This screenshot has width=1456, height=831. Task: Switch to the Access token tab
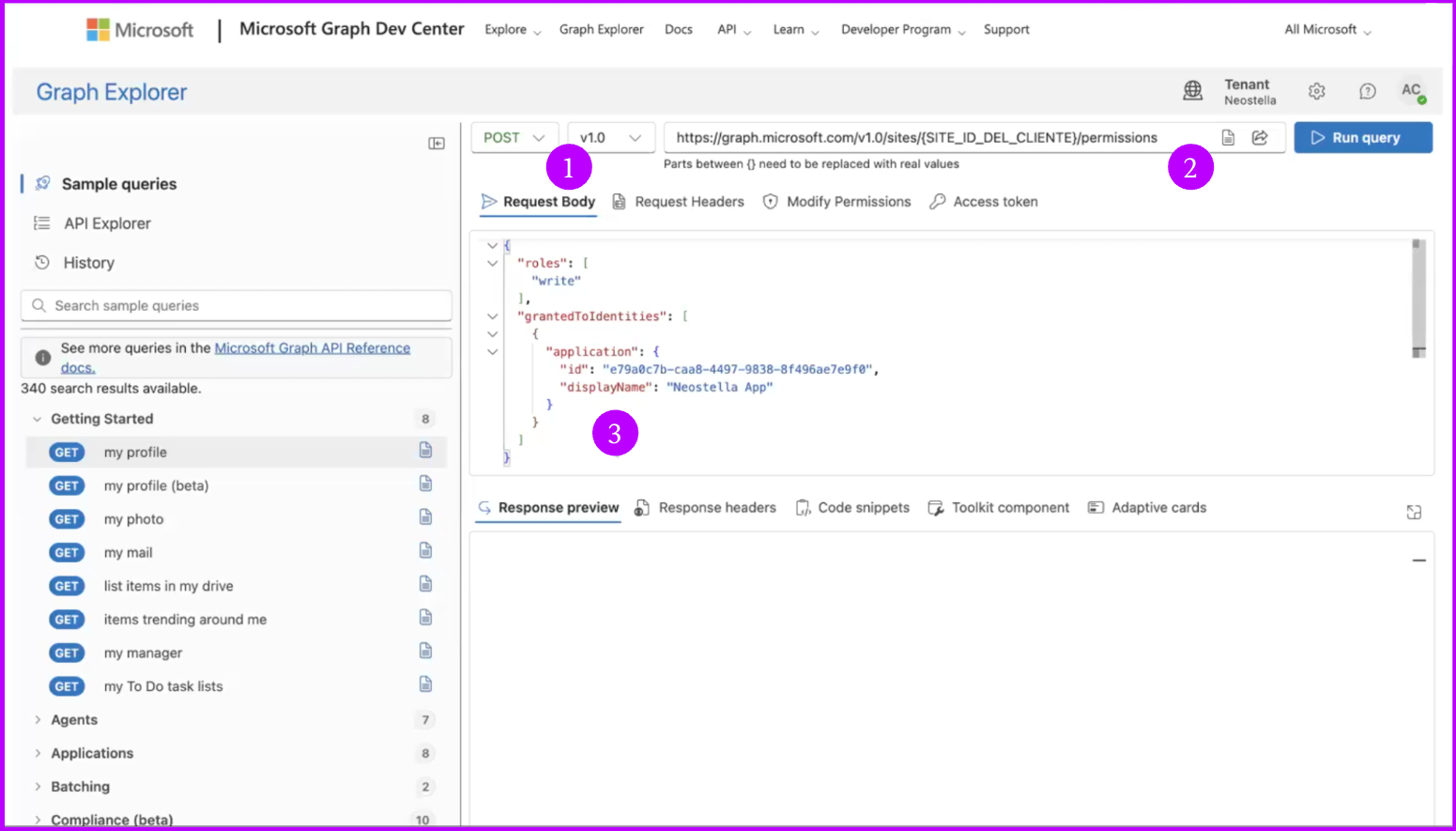click(x=984, y=202)
